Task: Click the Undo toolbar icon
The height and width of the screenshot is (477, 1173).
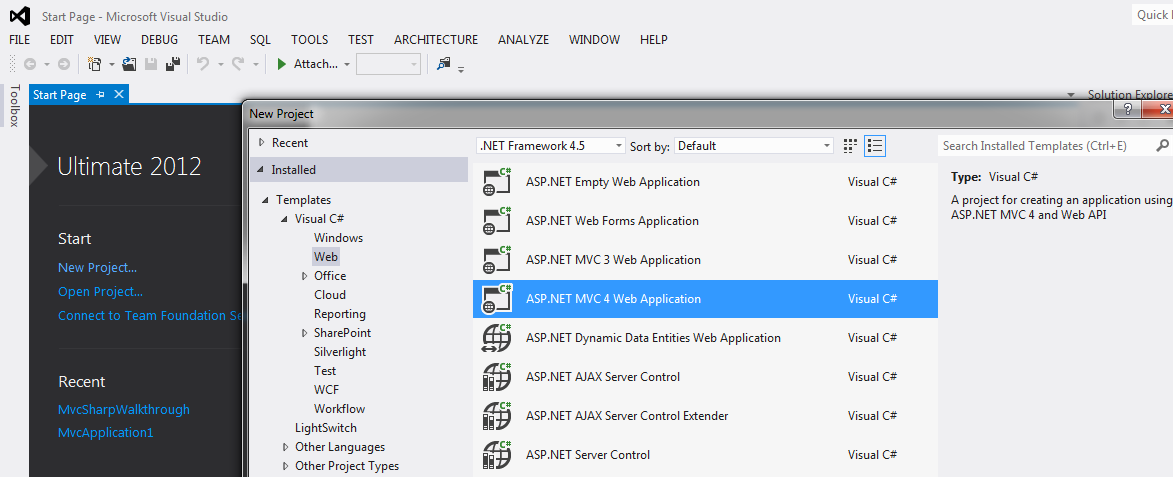Action: coord(203,64)
